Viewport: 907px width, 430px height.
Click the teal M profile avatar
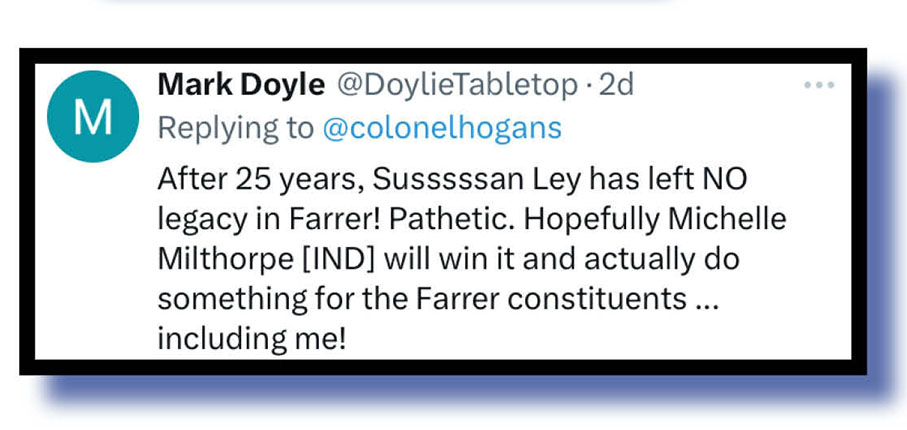coord(94,120)
